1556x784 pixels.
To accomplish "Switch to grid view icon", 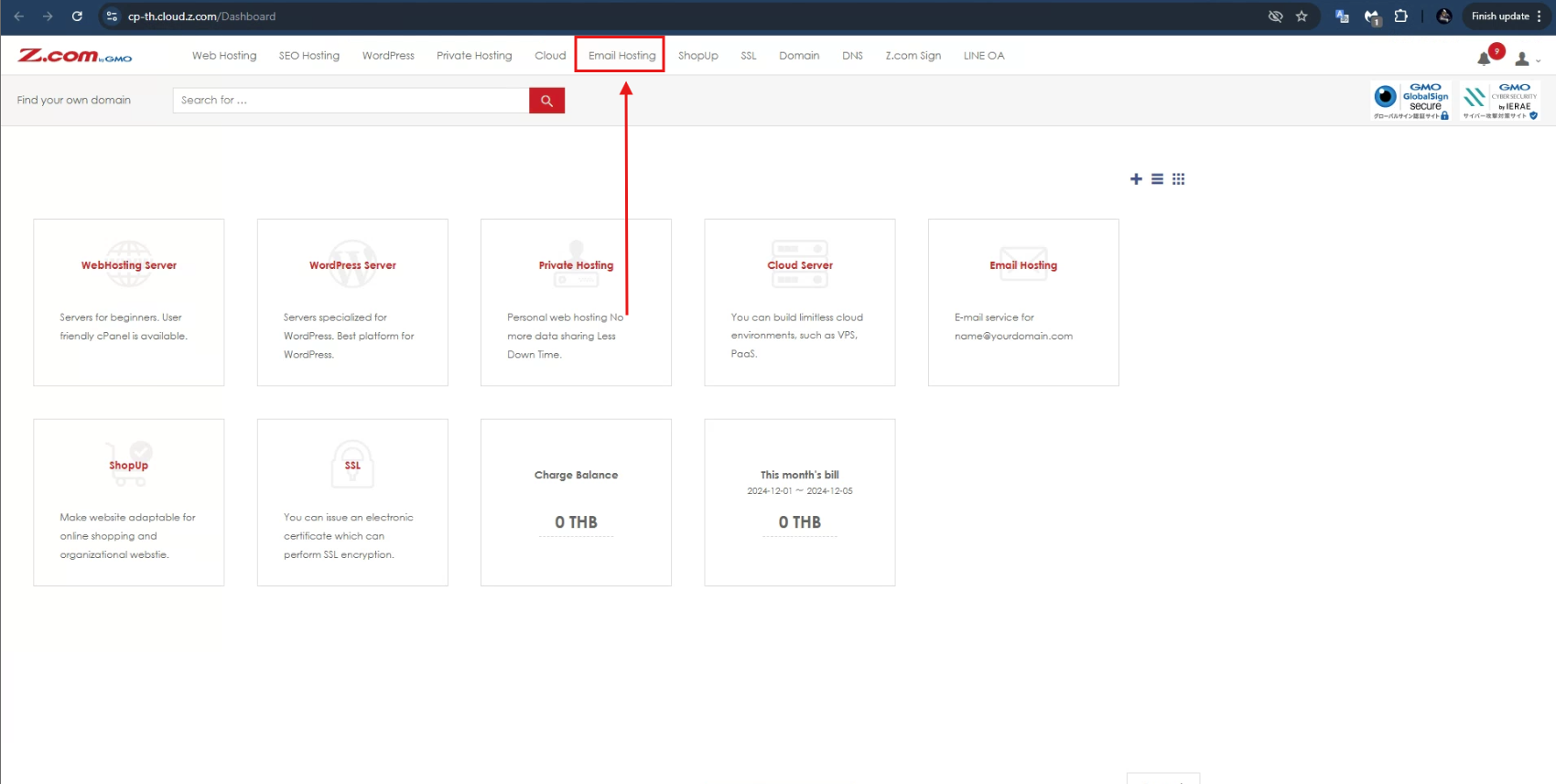I will (x=1179, y=179).
